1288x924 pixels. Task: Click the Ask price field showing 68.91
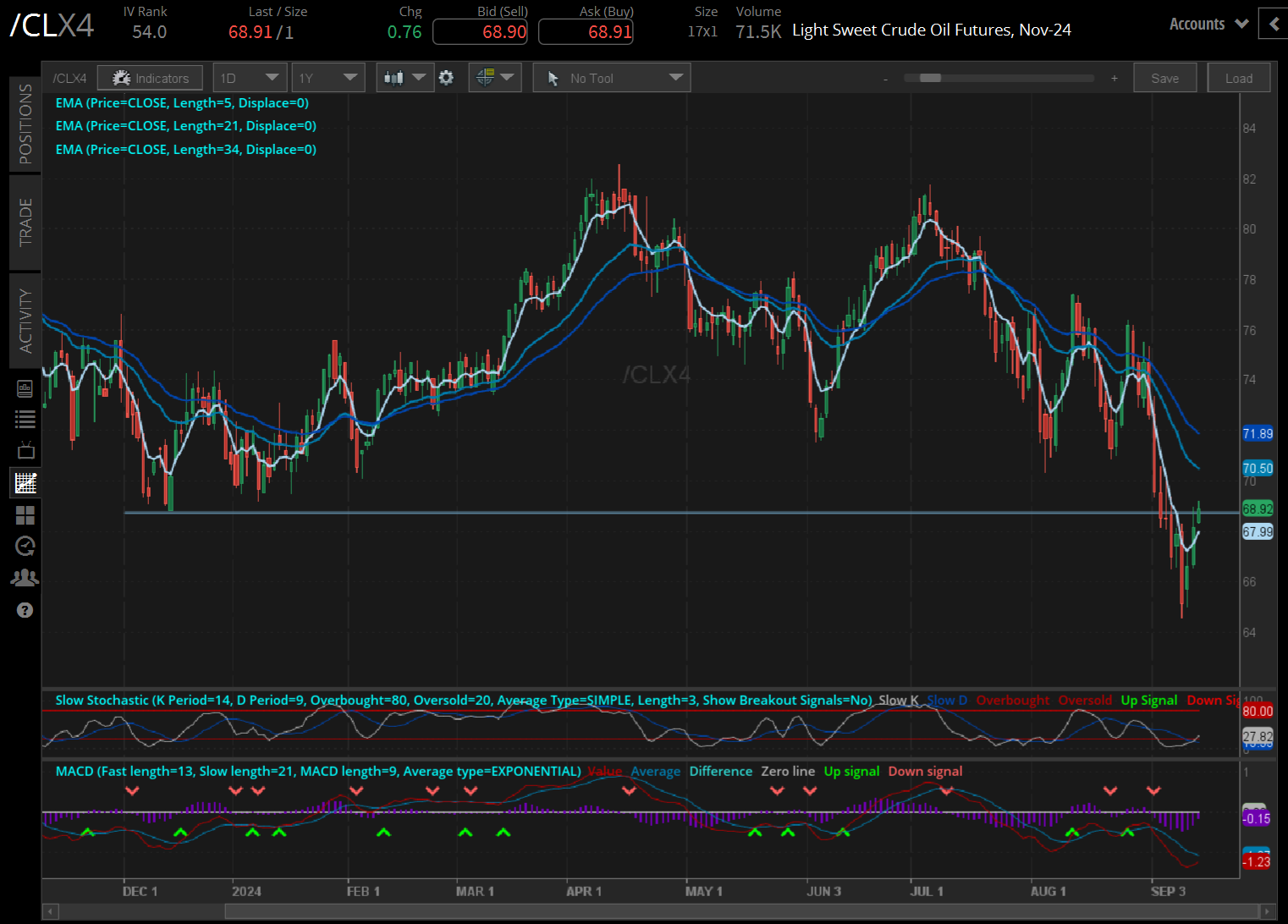tap(586, 31)
